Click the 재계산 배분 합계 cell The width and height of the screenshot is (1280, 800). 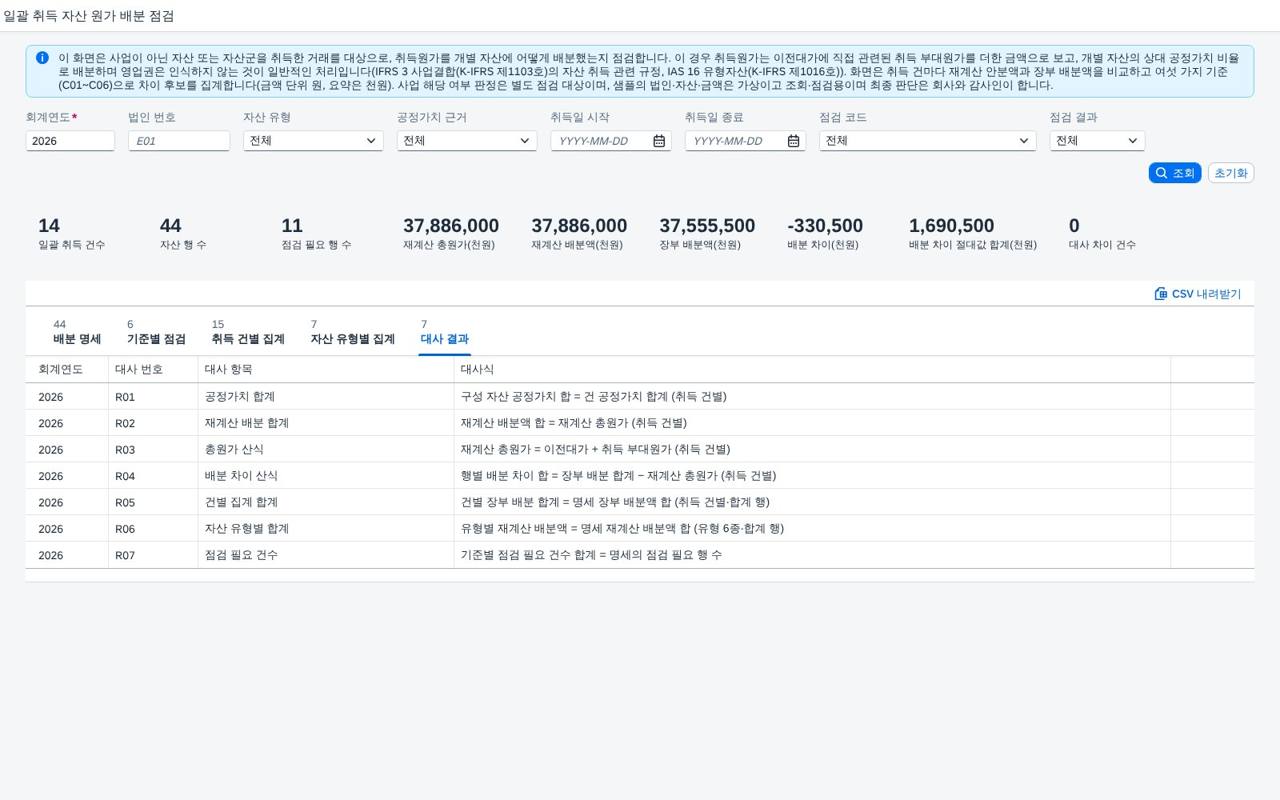pyautogui.click(x=326, y=423)
